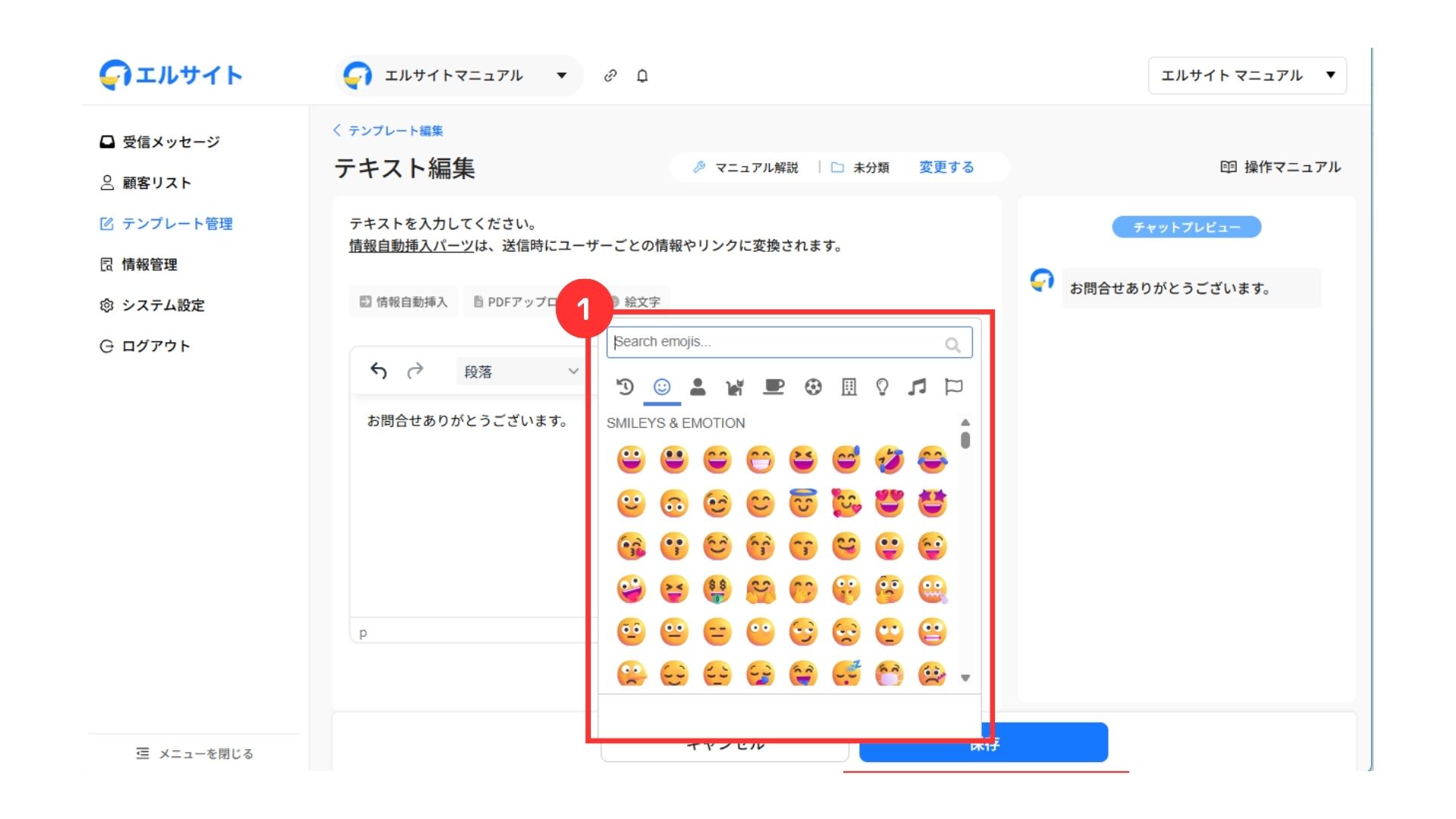Viewport: 1456px width, 819px height.
Task: Open recently used emojis category
Action: (625, 388)
